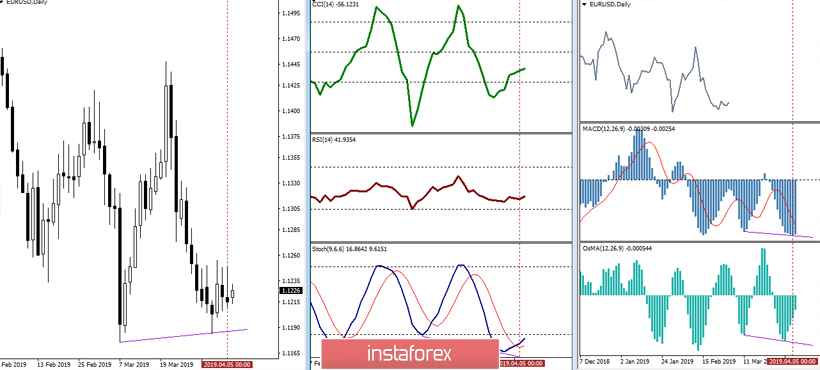Click the 1.1285 price axis value

tap(290, 229)
